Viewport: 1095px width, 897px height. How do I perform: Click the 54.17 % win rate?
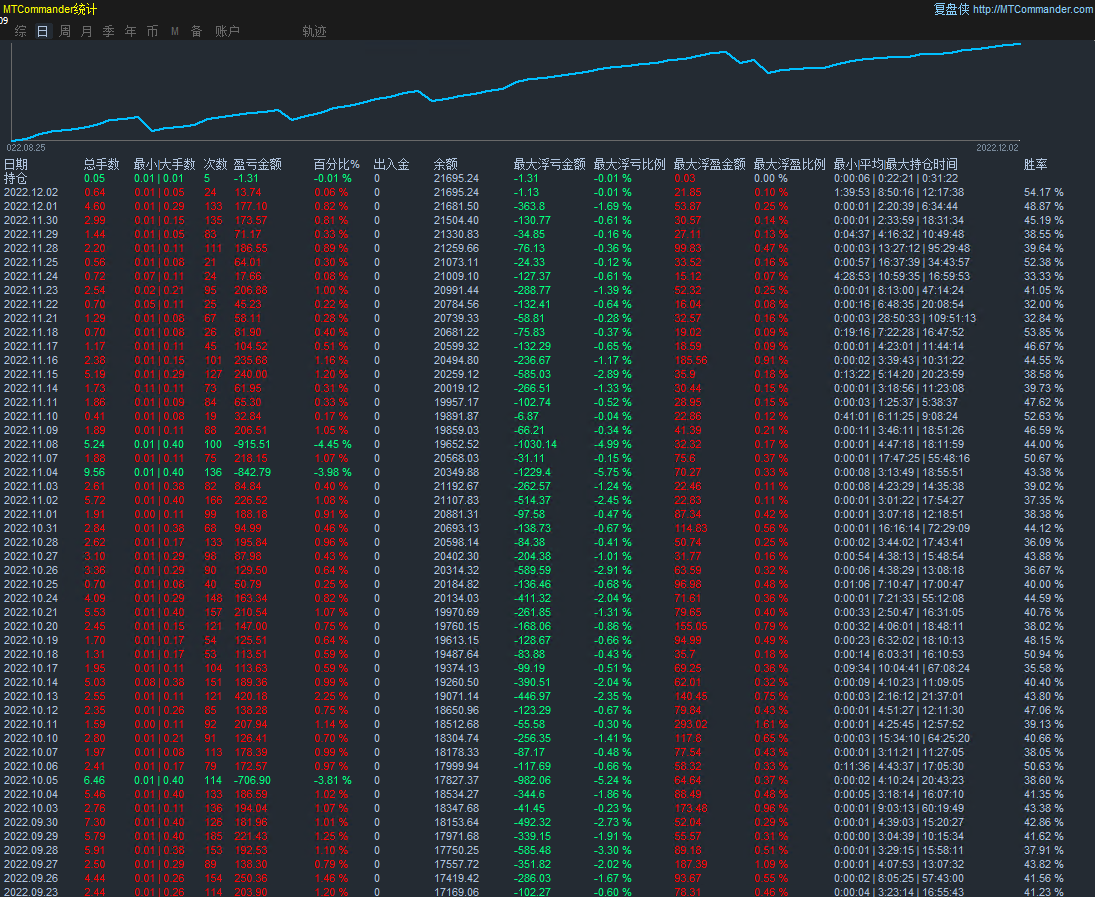click(1043, 192)
